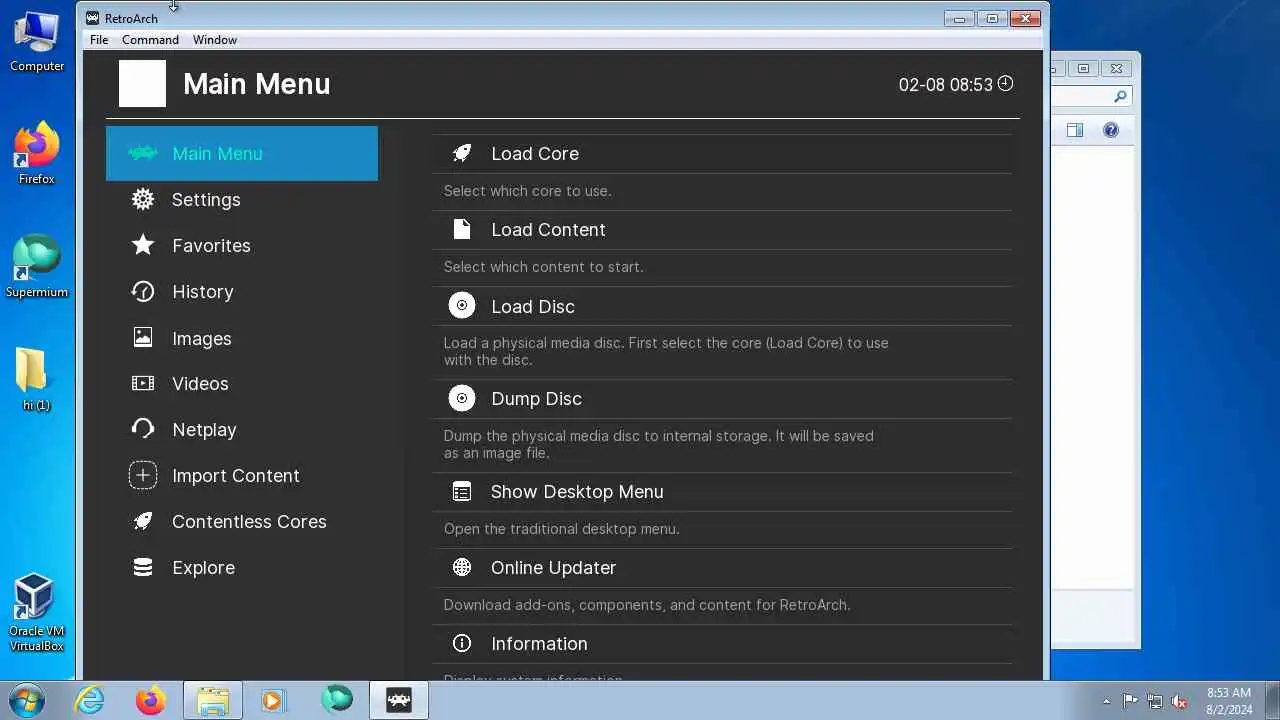The width and height of the screenshot is (1280, 720).
Task: Select Main Menu in the sidebar
Action: click(242, 153)
